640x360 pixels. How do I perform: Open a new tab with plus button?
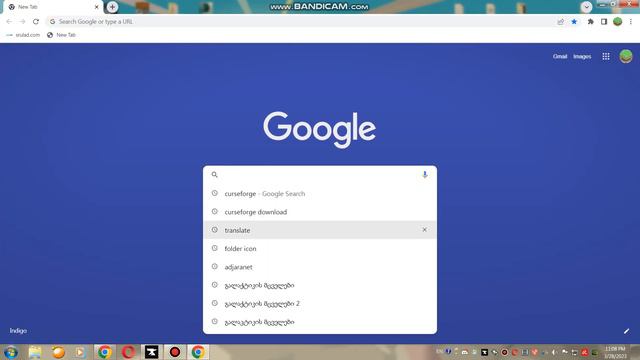(112, 7)
